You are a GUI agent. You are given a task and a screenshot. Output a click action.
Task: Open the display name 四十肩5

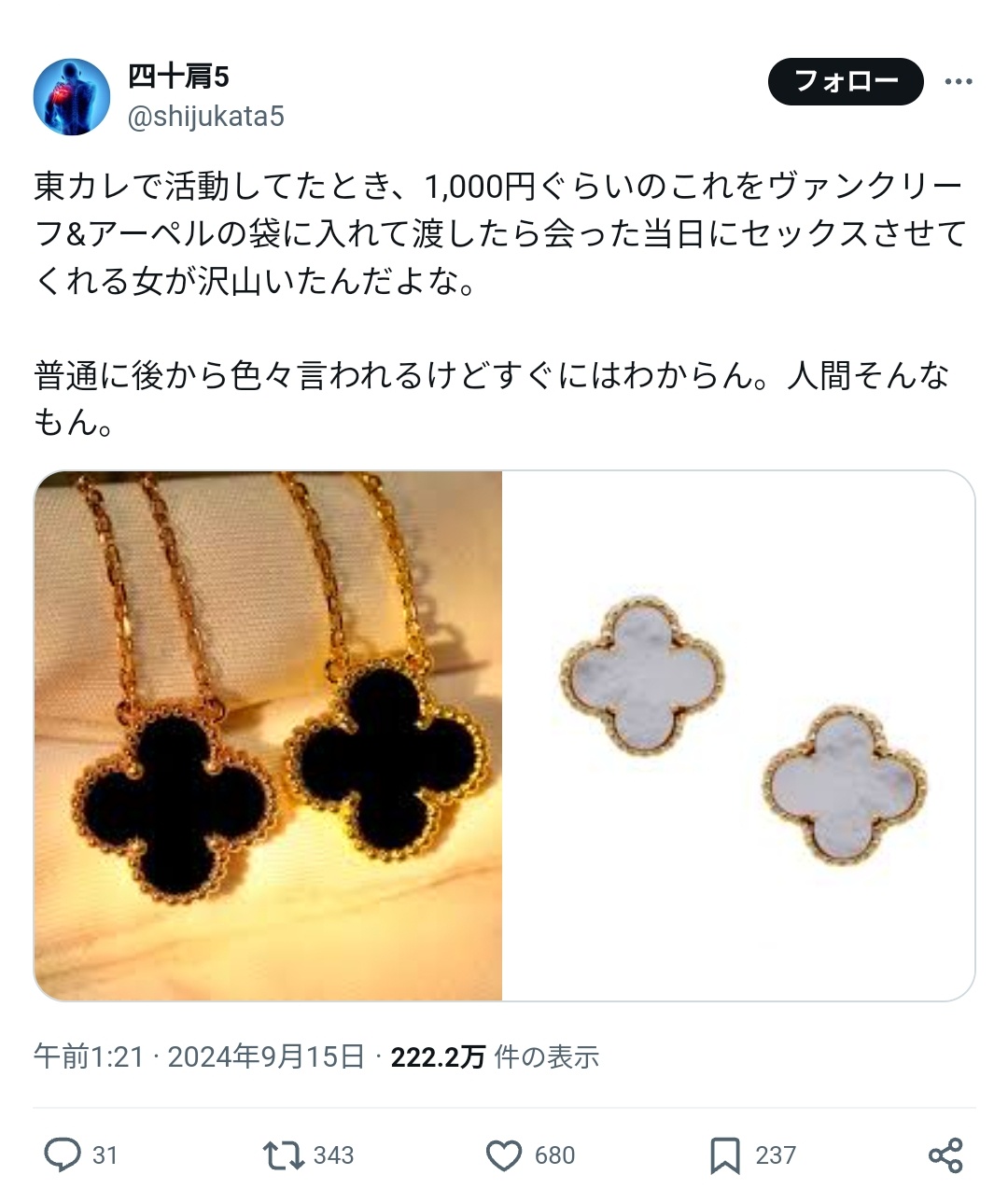pos(178,77)
